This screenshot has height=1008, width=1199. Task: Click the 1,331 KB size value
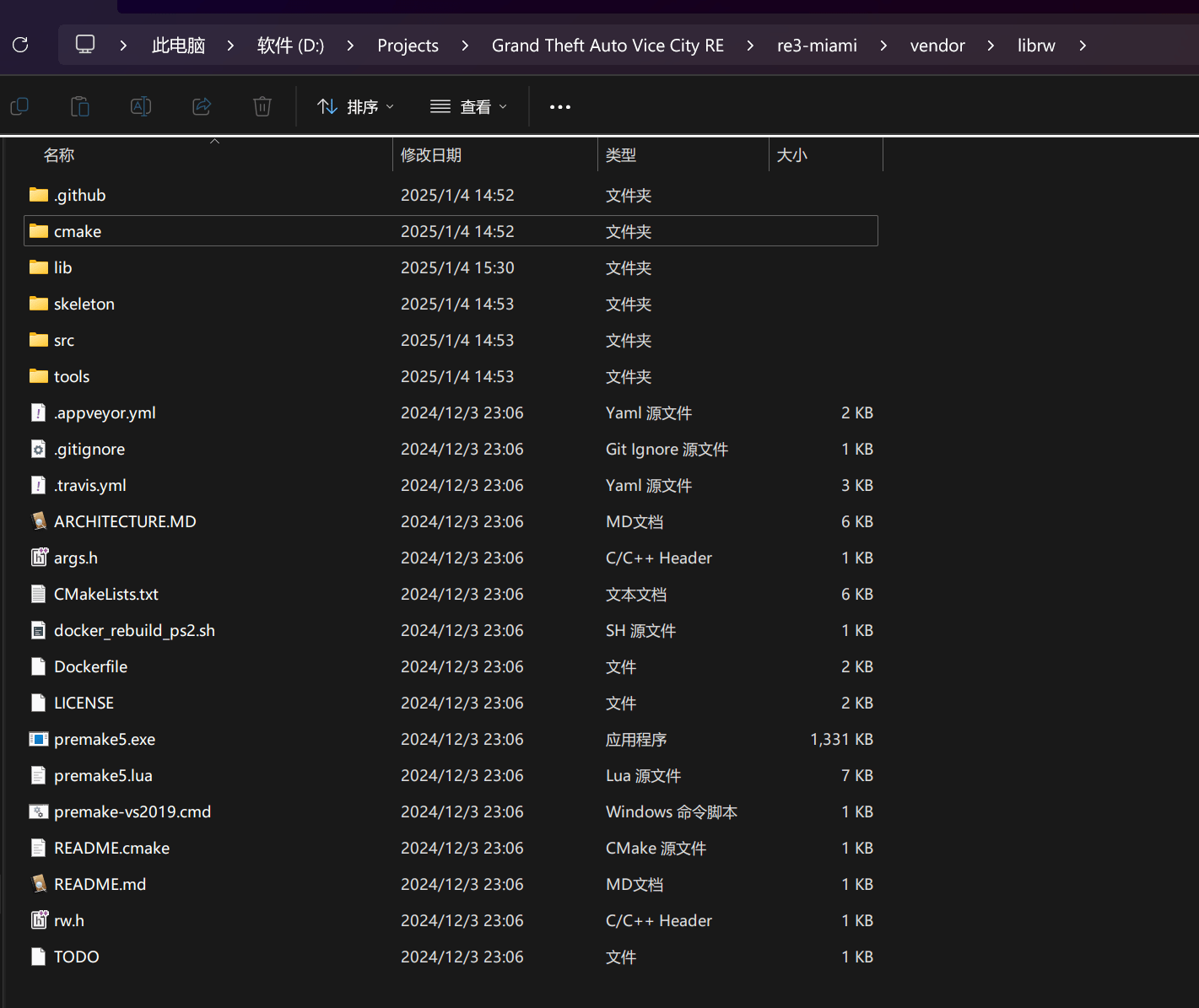(842, 739)
